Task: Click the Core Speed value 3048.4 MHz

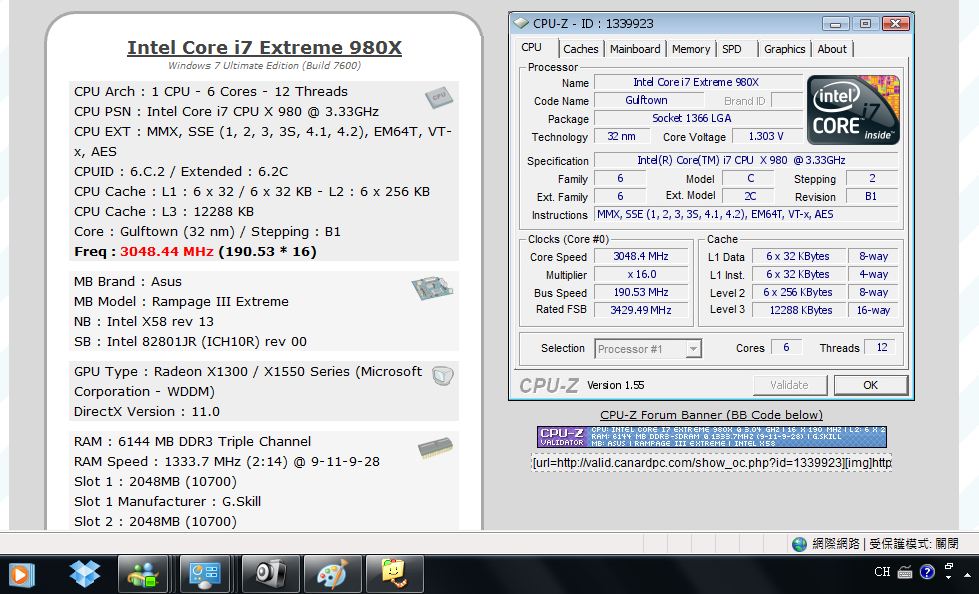Action: pyautogui.click(x=641, y=256)
